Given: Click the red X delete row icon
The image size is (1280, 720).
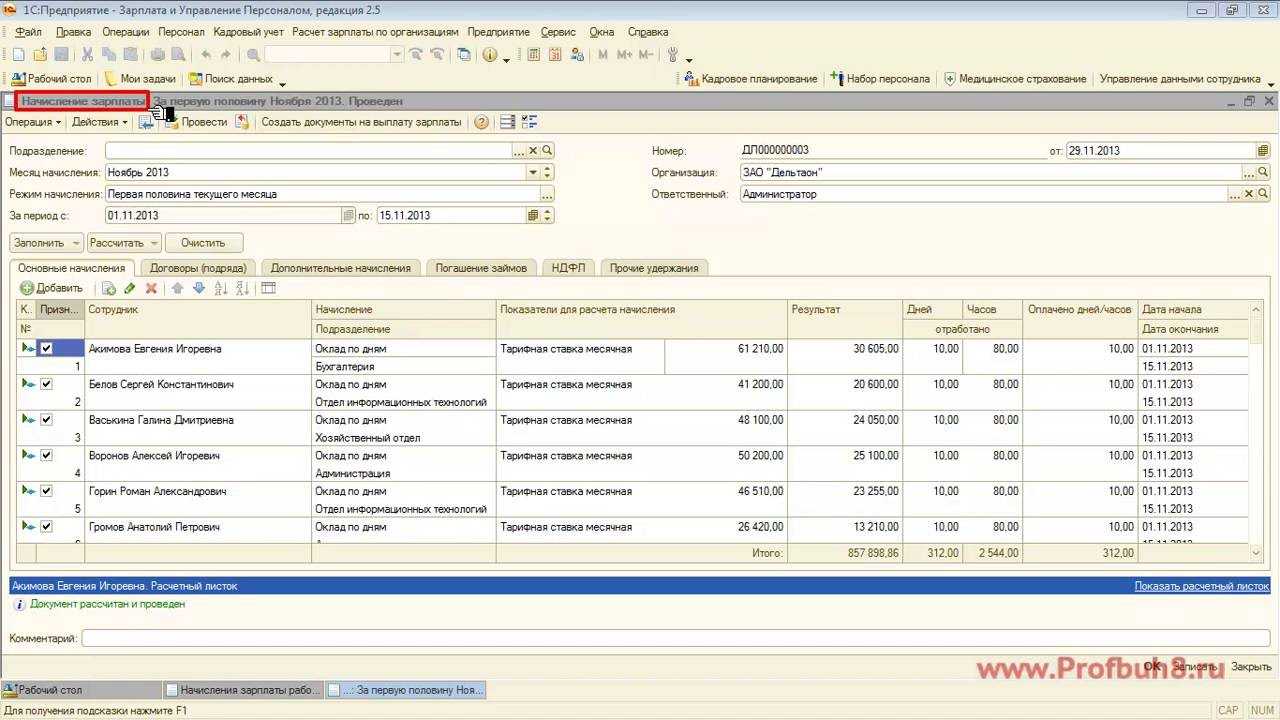Looking at the screenshot, I should click(x=151, y=288).
